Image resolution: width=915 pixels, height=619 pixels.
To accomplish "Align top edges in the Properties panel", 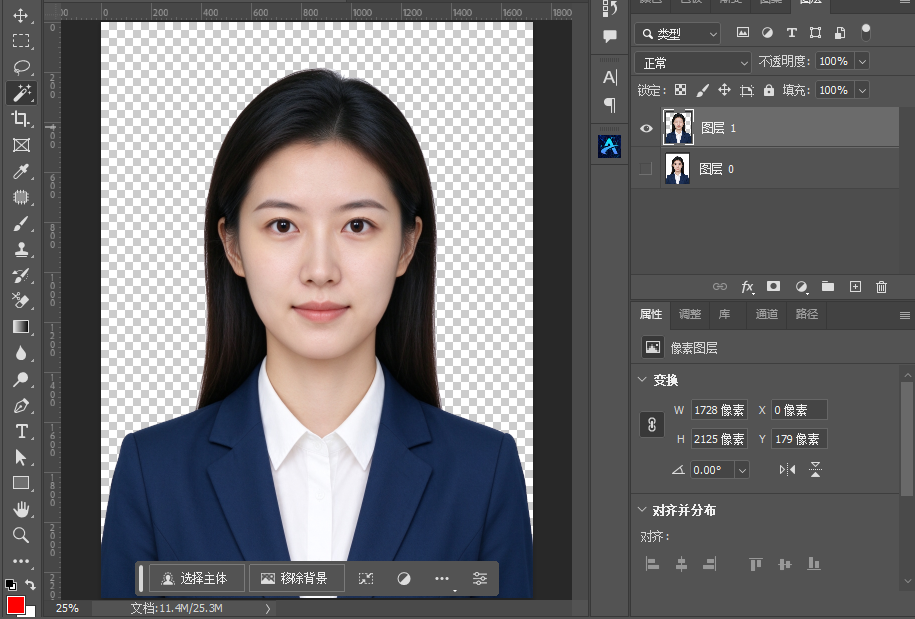I will click(756, 564).
